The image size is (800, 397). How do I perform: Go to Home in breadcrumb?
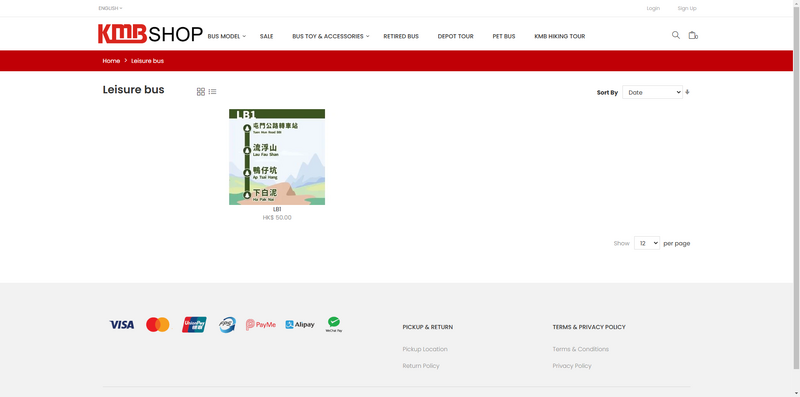point(111,61)
